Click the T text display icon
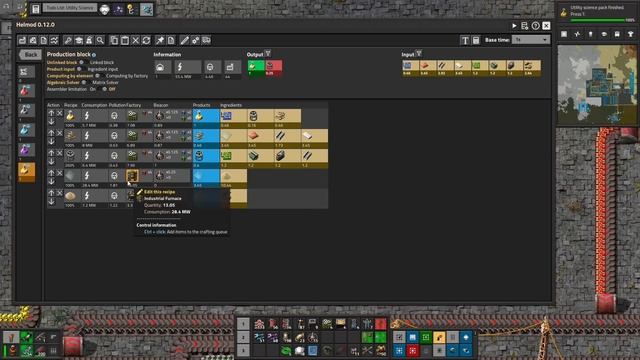This screenshot has width=640, height=360. point(465,40)
